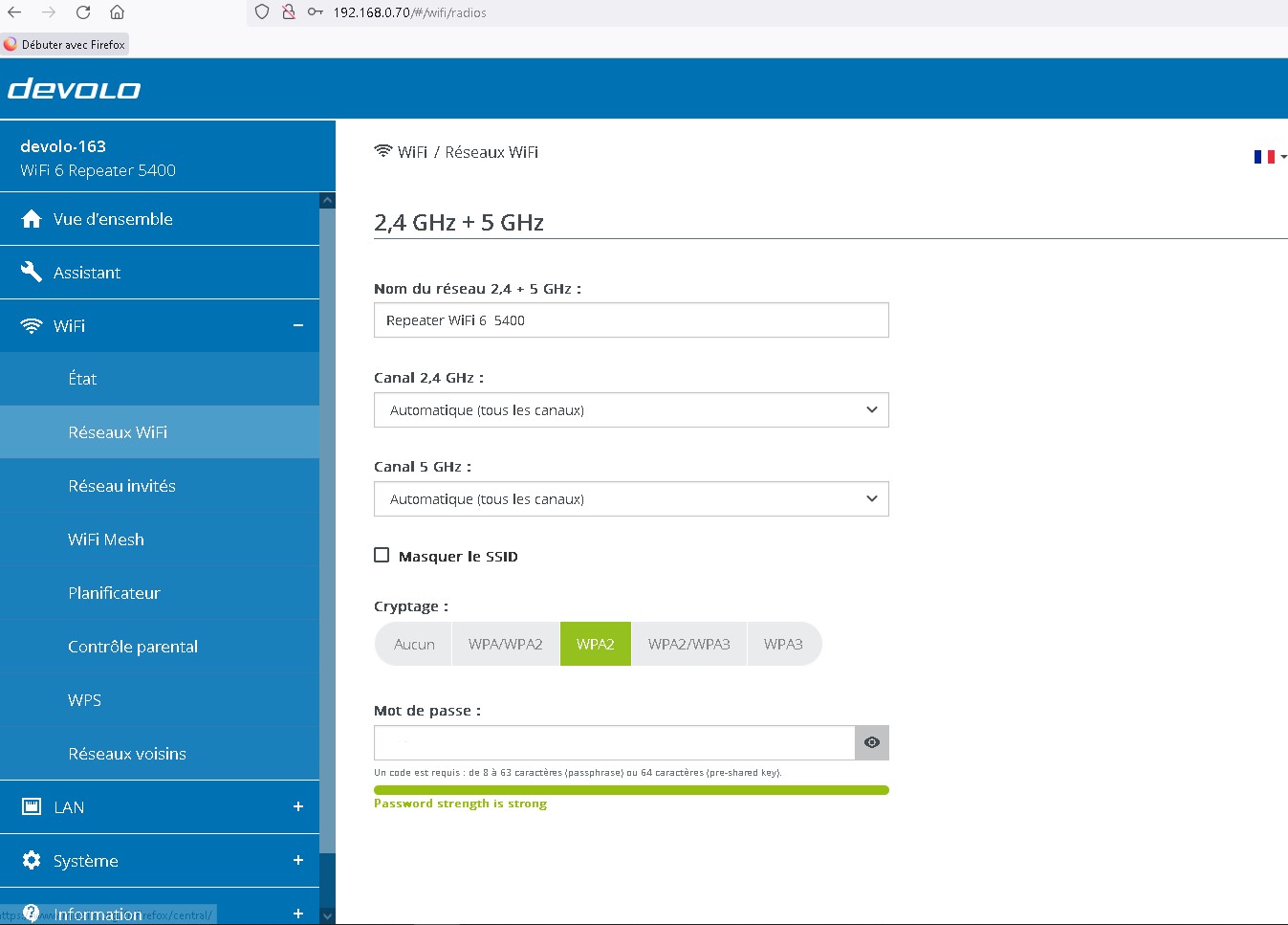
Task: Click the sidebar scrollbar up arrow
Action: (328, 201)
